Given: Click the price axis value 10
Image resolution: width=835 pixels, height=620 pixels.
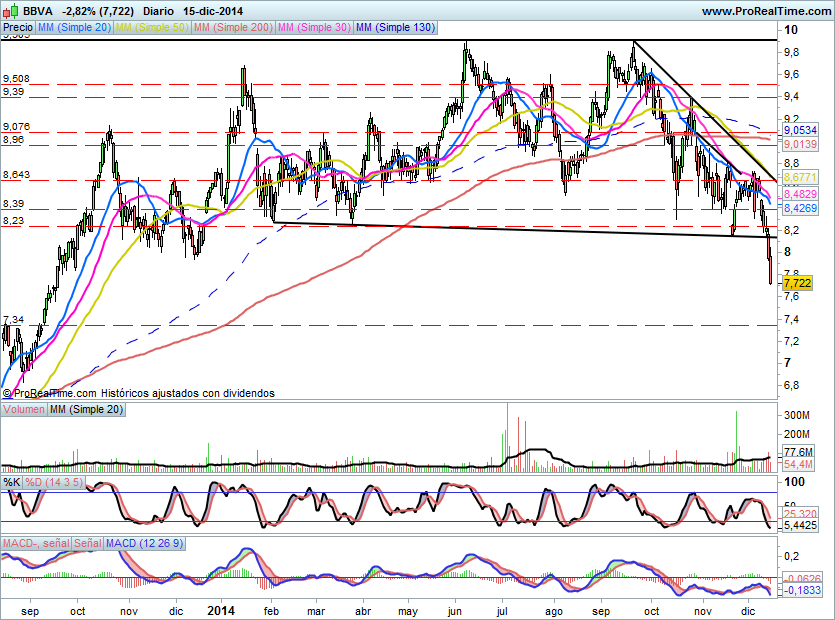Looking at the screenshot, I should (x=791, y=30).
